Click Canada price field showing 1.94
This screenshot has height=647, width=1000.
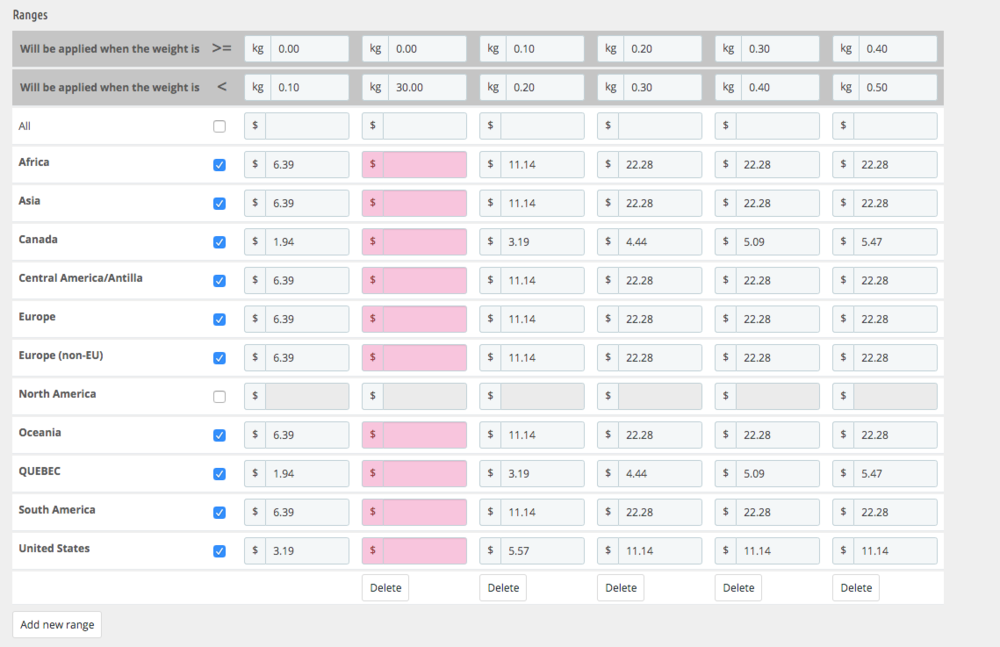[306, 242]
